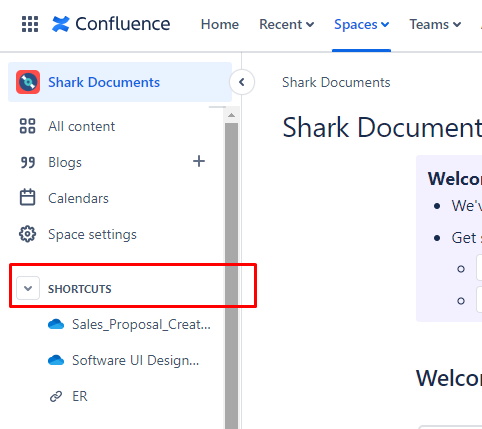Screen dimensions: 482x429
Task: Click the Shark Documents space avatar icon
Action: [x=28, y=82]
